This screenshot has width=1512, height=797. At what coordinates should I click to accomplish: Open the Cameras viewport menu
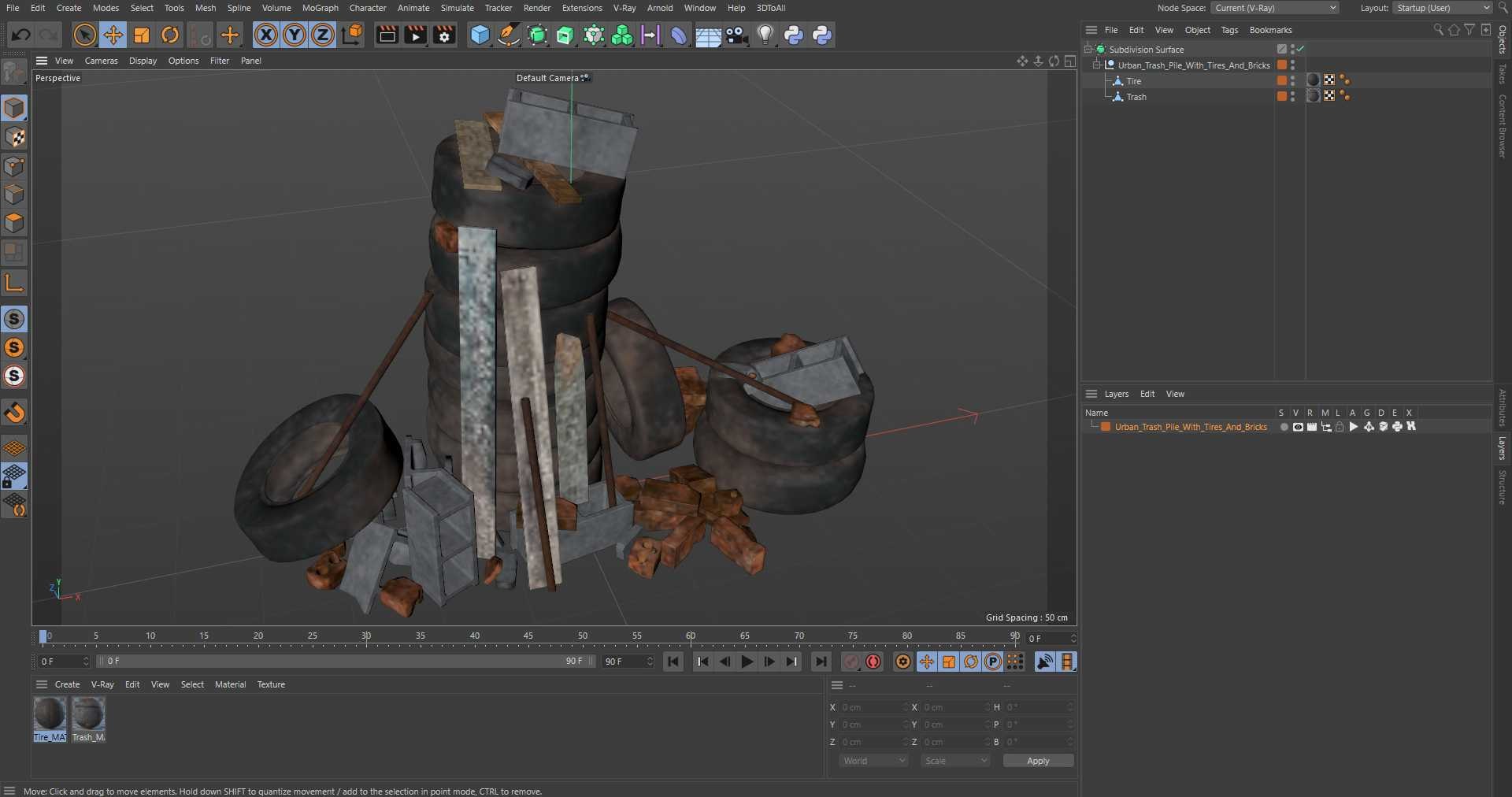coord(101,61)
